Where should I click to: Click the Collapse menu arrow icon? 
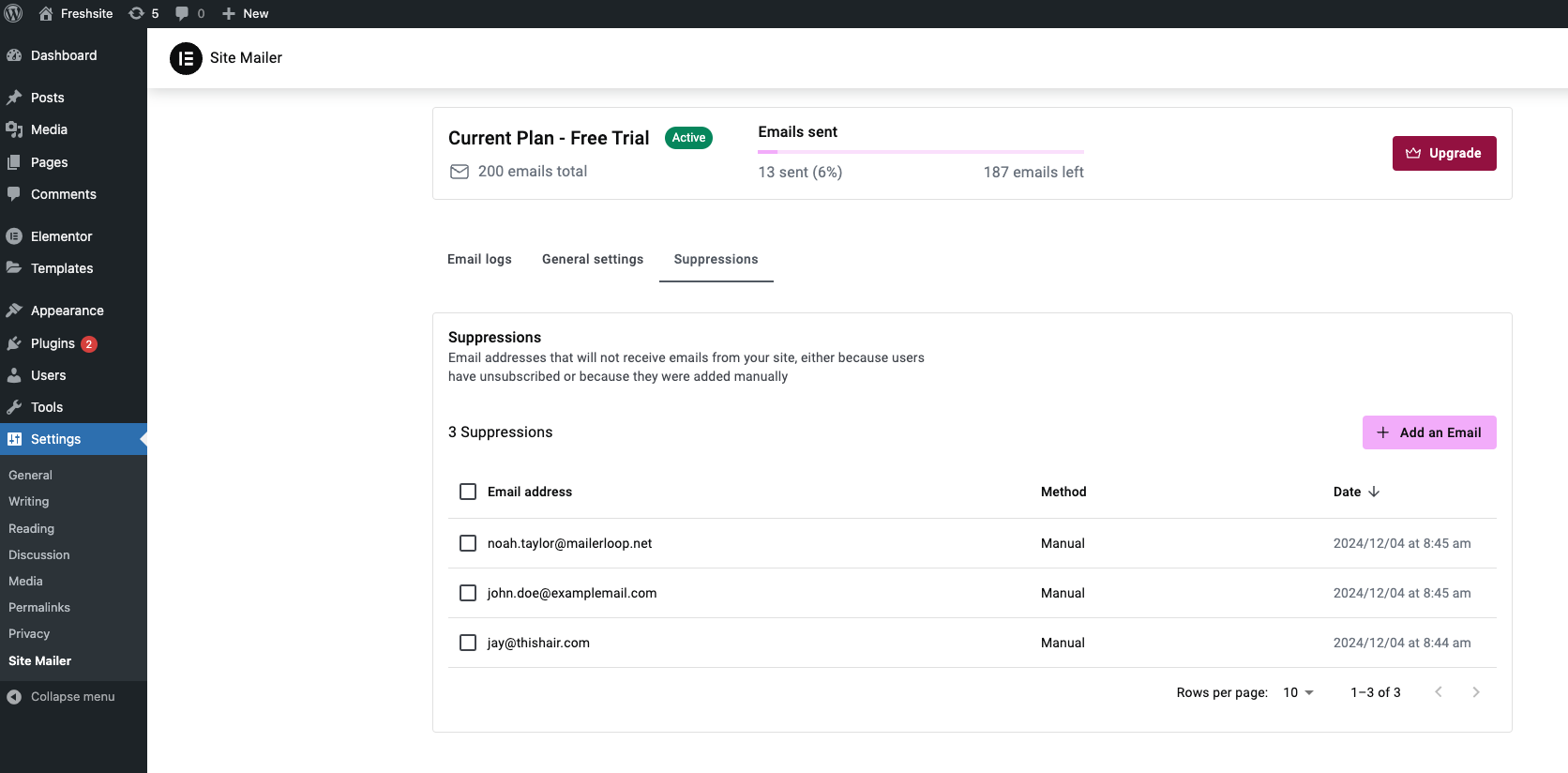[x=14, y=697]
